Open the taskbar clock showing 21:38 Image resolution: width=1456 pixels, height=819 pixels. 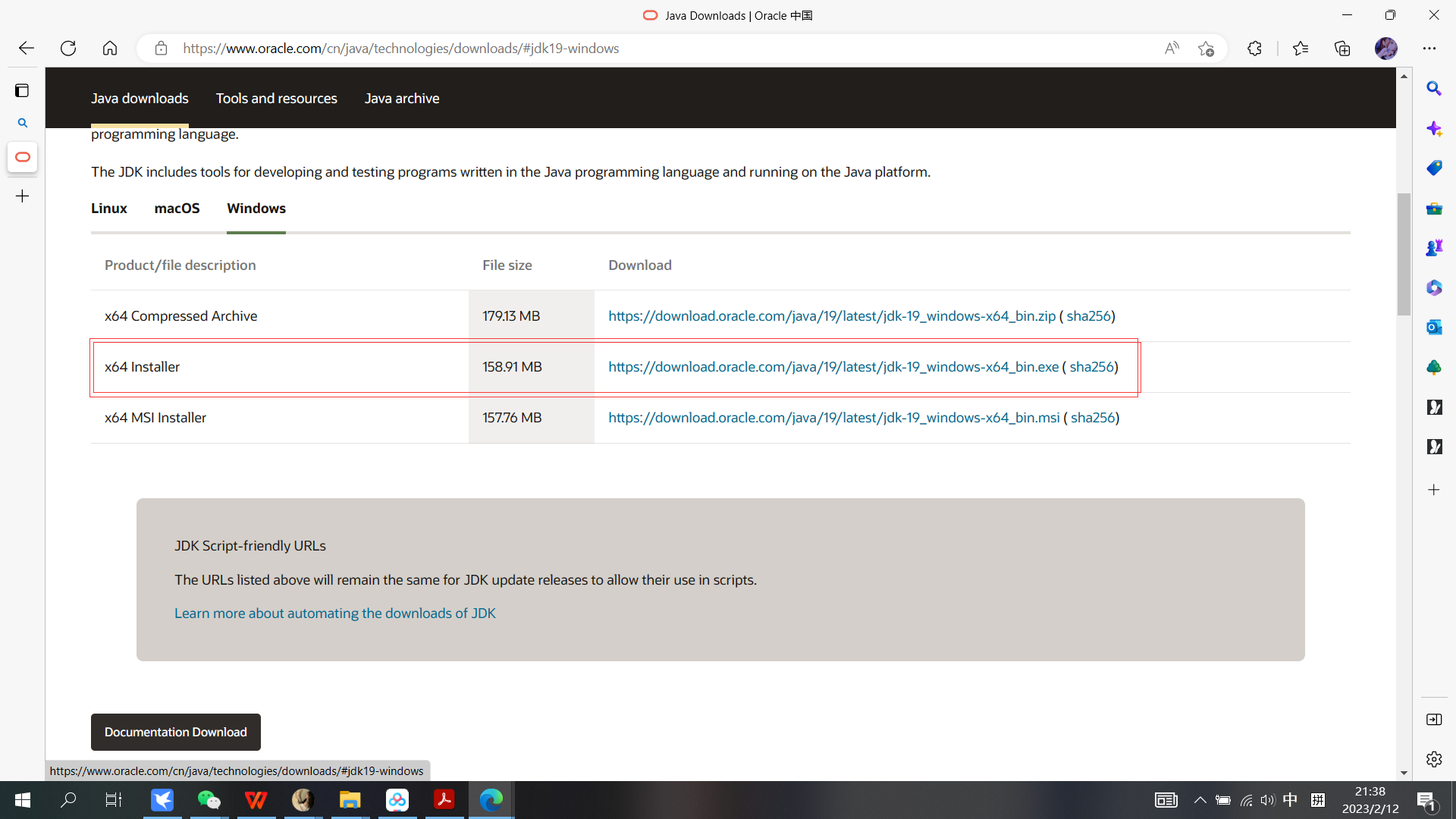tap(1370, 800)
